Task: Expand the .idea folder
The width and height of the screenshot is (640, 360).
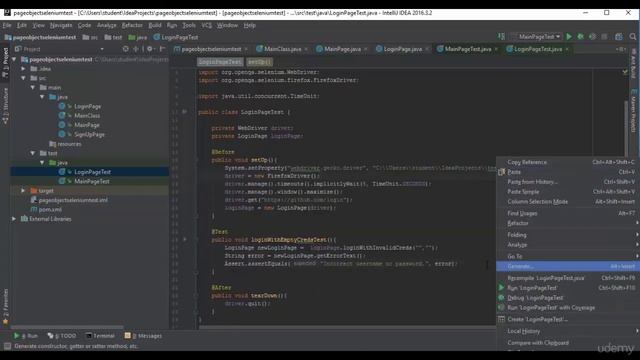Action: [x=23, y=69]
